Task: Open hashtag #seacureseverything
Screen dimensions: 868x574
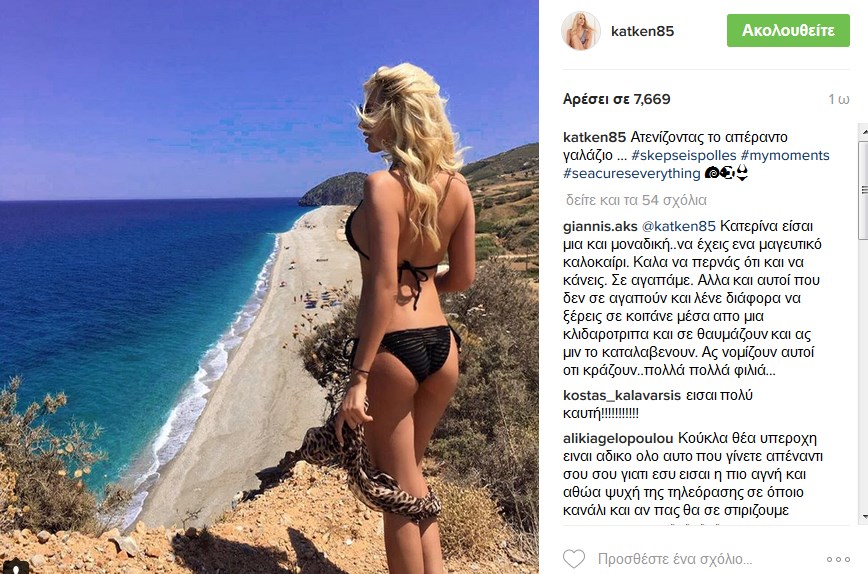Action: click(x=632, y=174)
